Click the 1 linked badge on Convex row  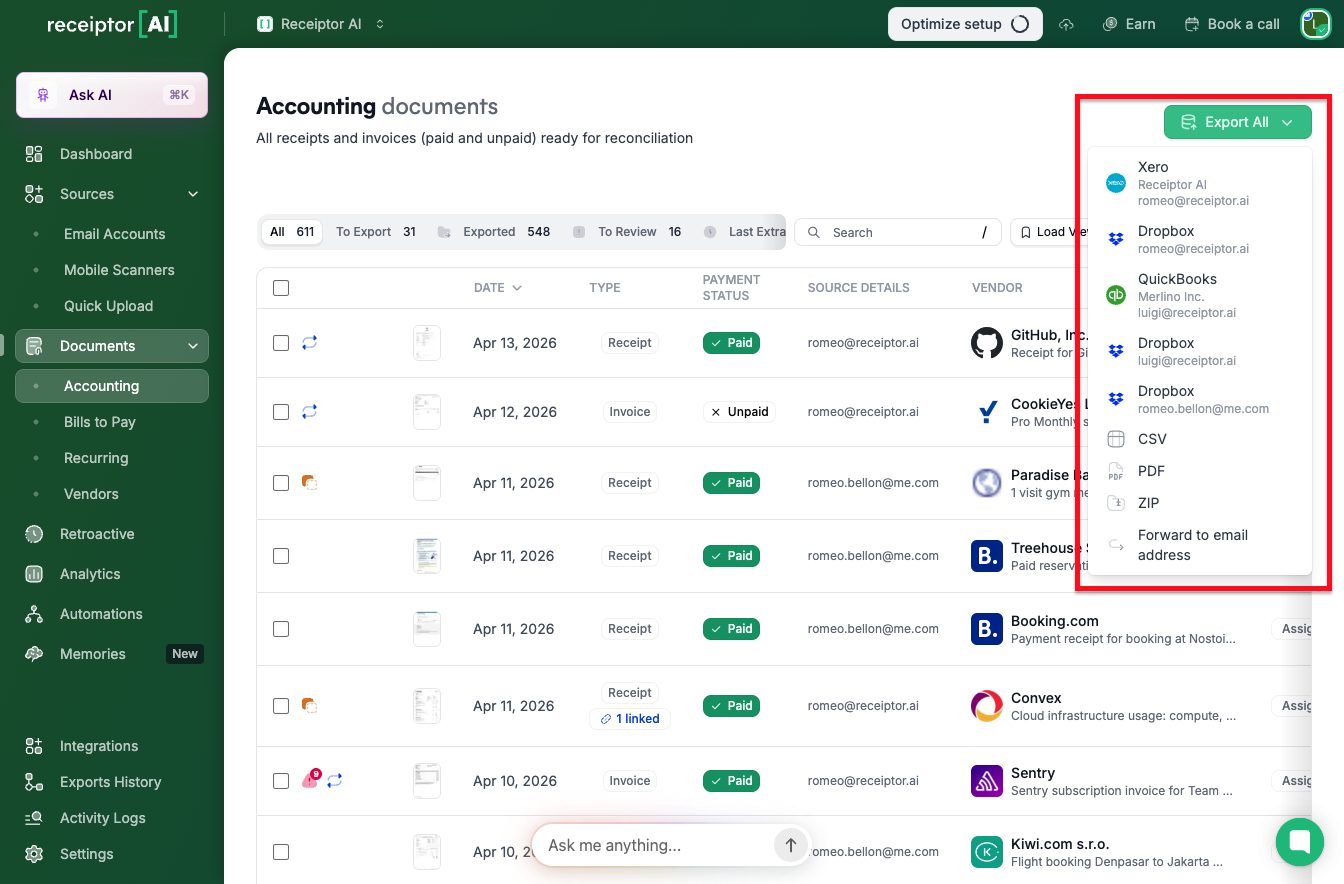coord(630,719)
